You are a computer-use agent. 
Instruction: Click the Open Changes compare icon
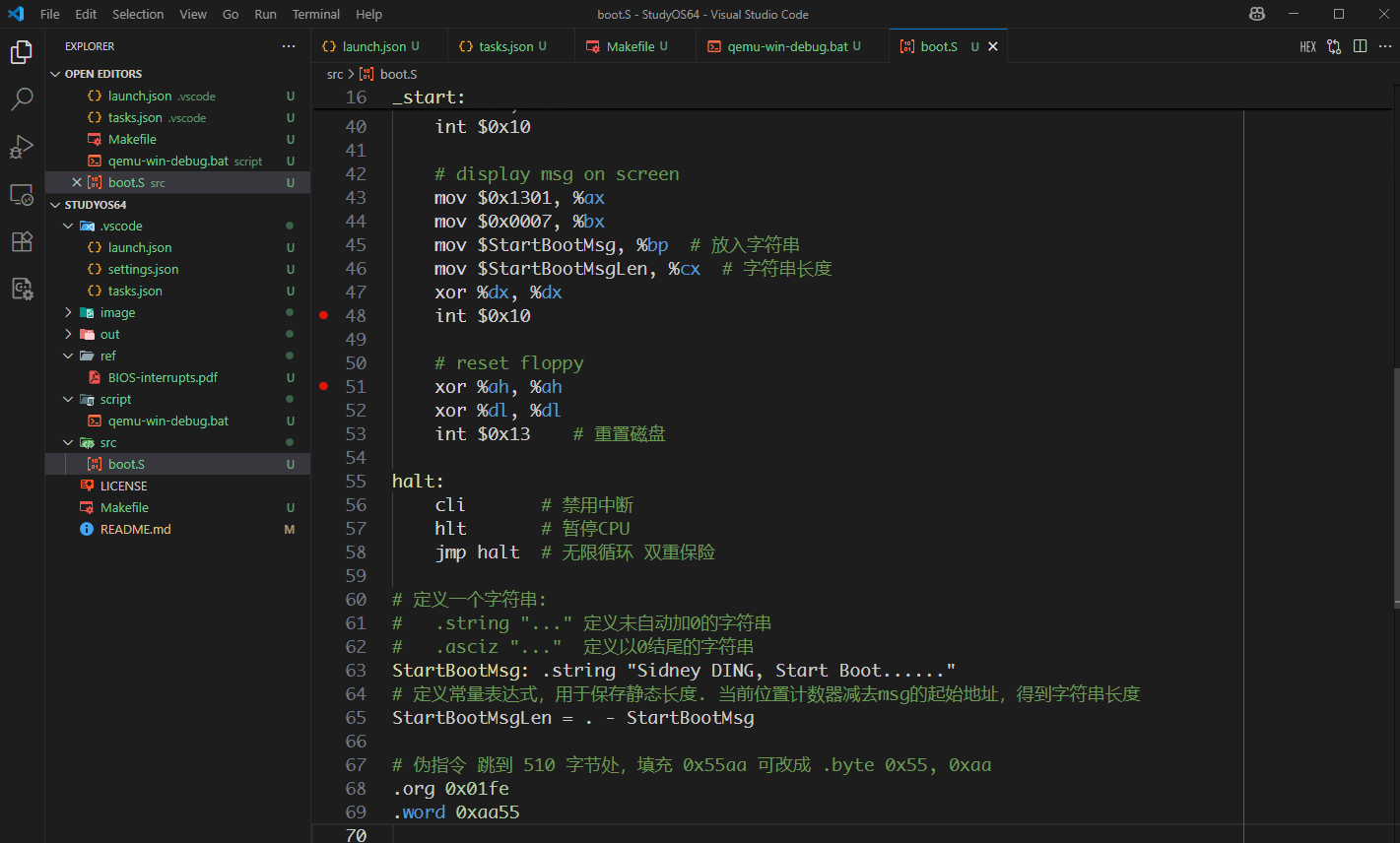(1334, 46)
